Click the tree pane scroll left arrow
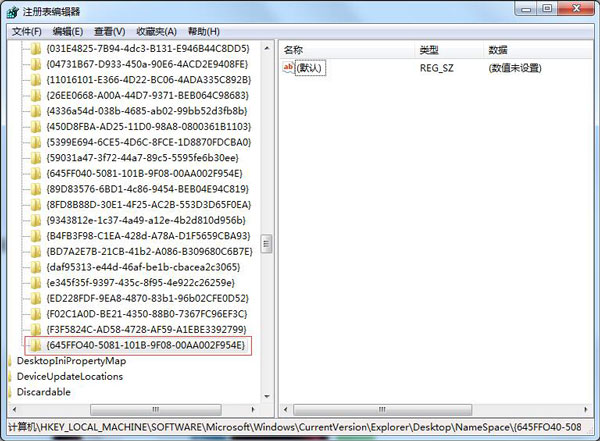 [14, 410]
